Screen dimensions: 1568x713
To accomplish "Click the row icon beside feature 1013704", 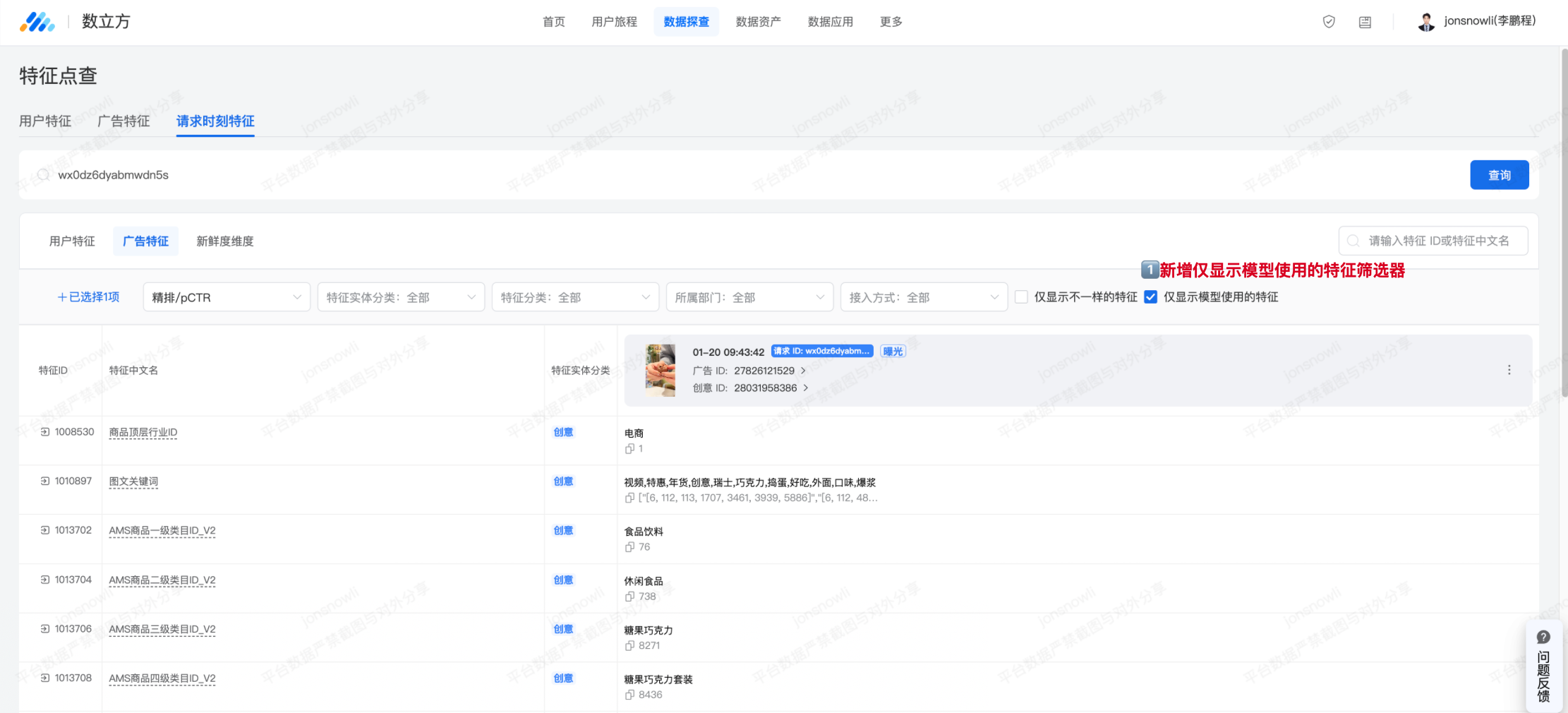I will click(45, 580).
